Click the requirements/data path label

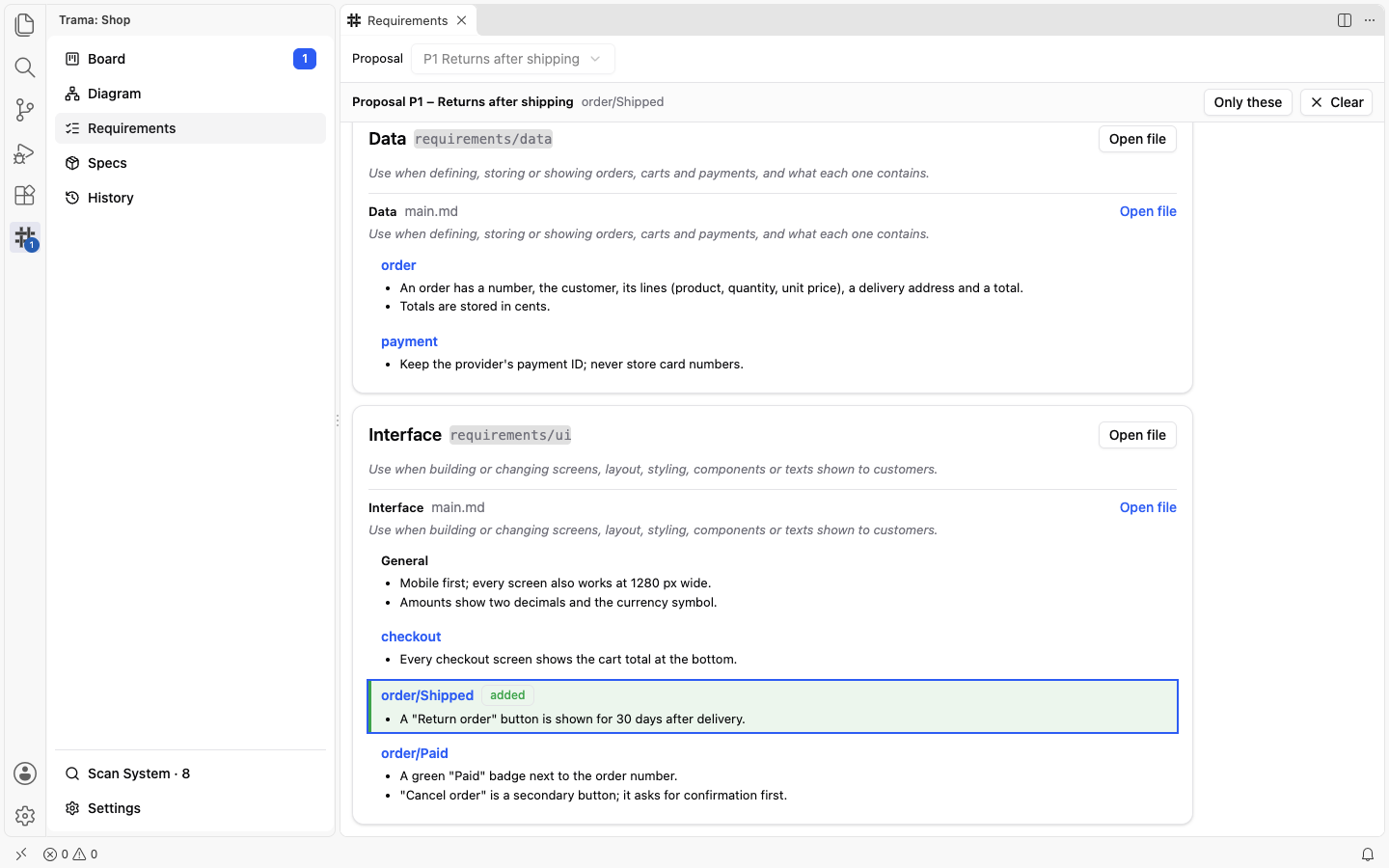(483, 139)
